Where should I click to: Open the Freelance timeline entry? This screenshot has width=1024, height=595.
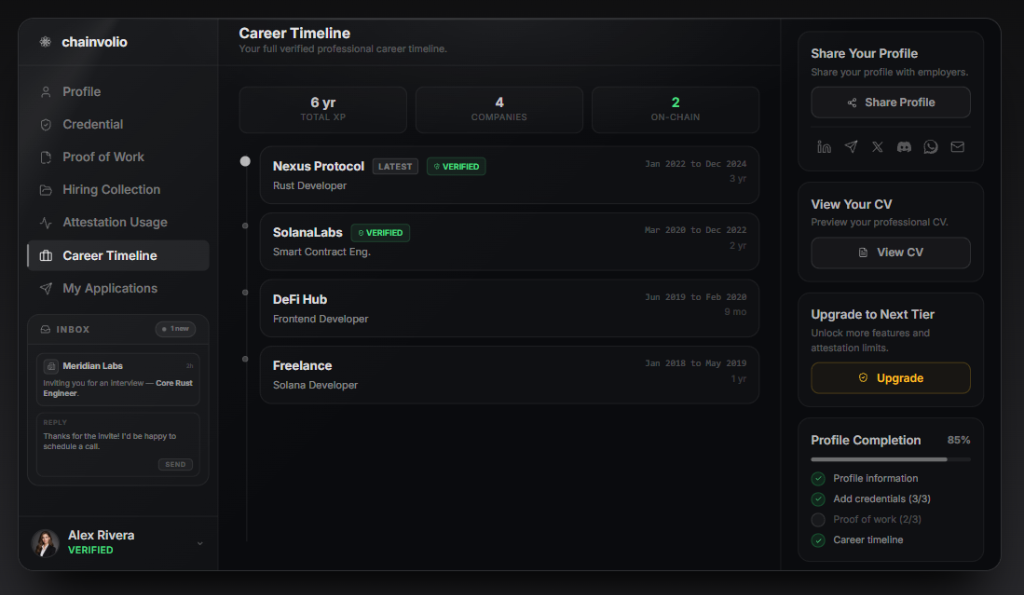509,375
